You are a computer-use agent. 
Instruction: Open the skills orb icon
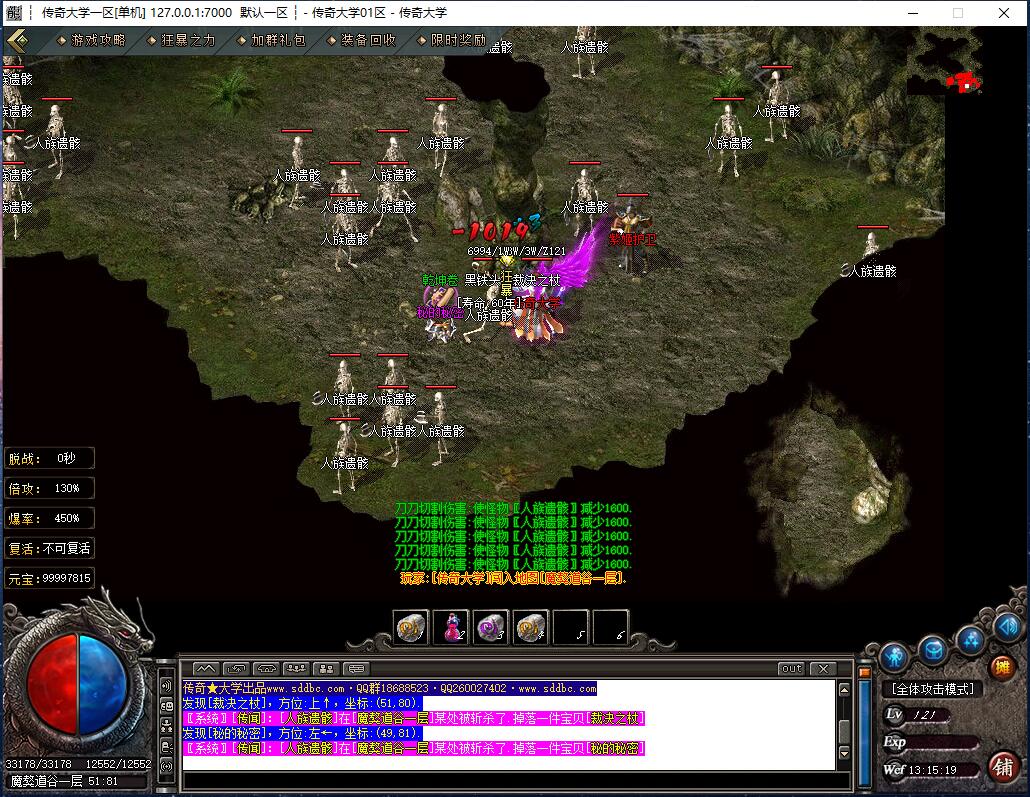coord(971,639)
